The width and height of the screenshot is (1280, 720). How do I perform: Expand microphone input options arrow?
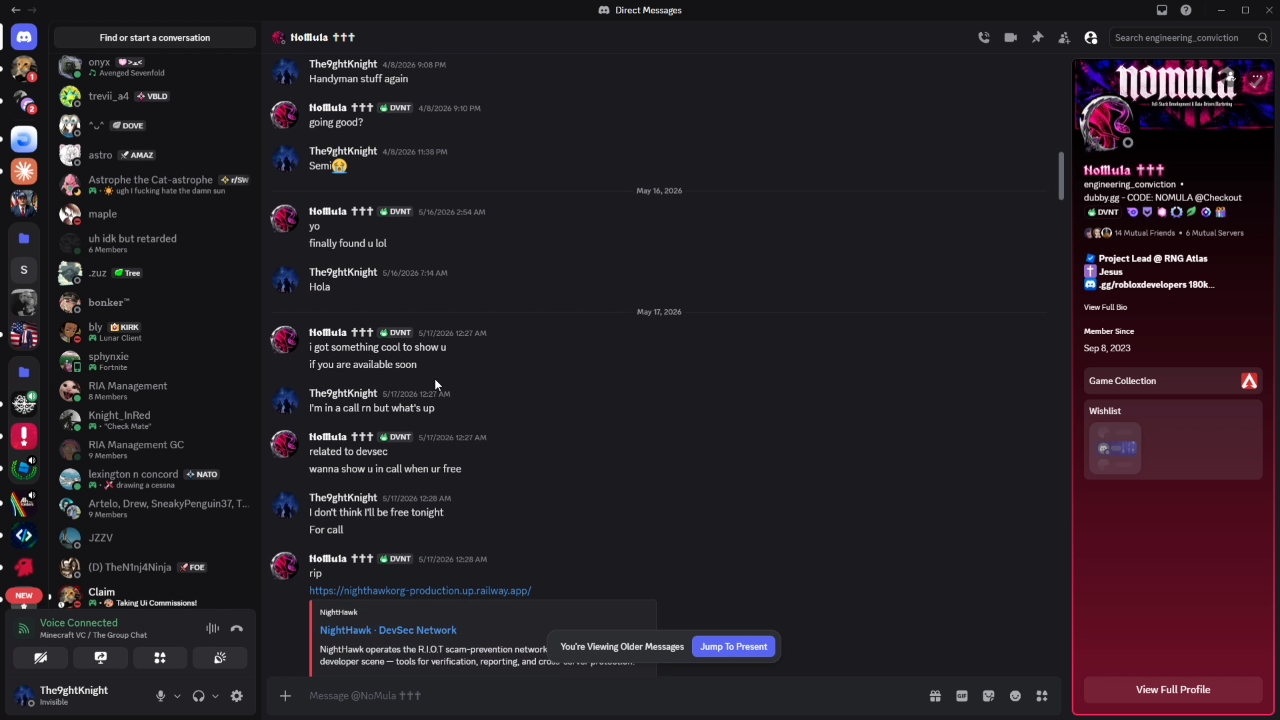177,696
